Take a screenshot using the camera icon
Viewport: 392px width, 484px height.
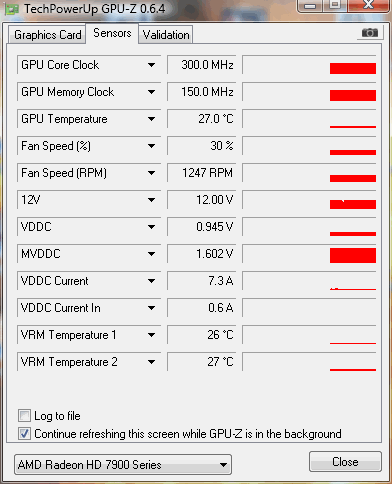[370, 33]
